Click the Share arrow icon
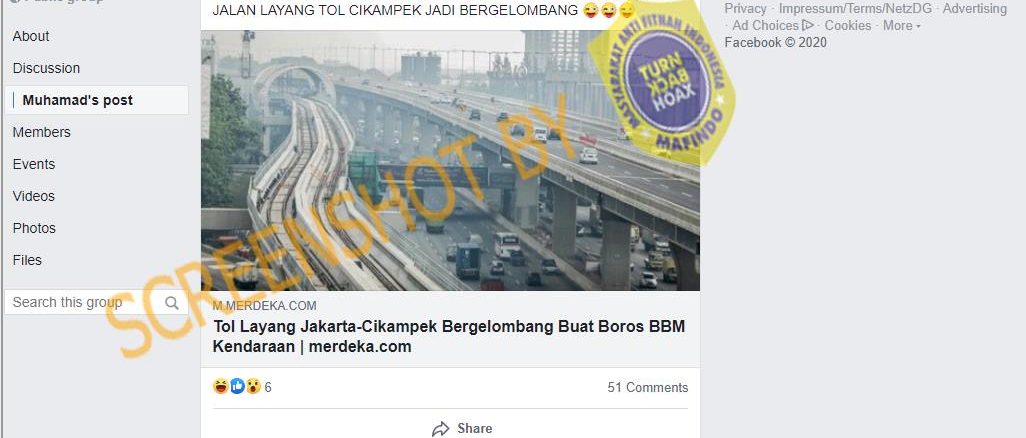 point(440,429)
